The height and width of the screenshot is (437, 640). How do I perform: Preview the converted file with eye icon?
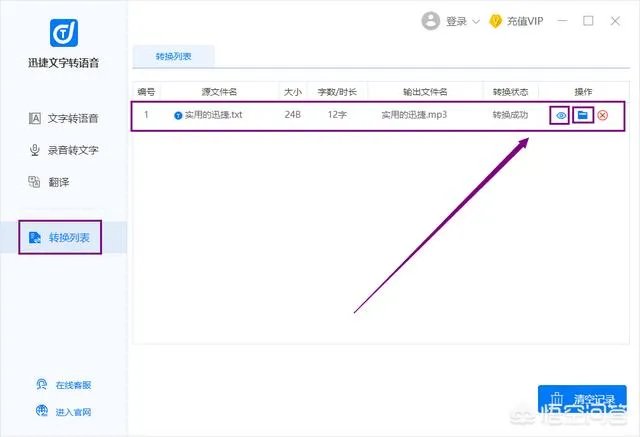(x=561, y=115)
